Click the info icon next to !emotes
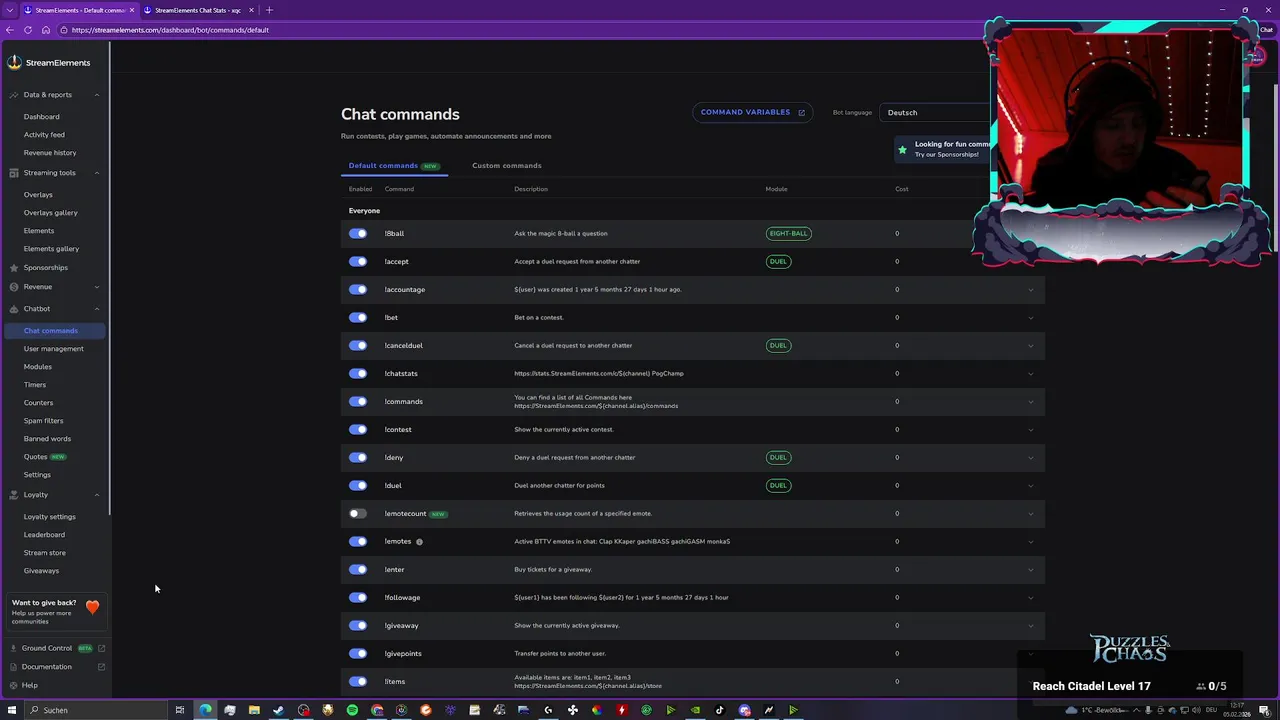Image resolution: width=1280 pixels, height=720 pixels. [419, 542]
